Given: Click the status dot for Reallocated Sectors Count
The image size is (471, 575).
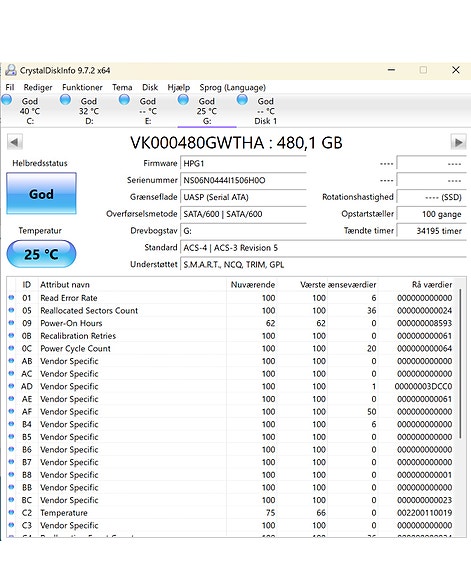Looking at the screenshot, I should tap(11, 310).
